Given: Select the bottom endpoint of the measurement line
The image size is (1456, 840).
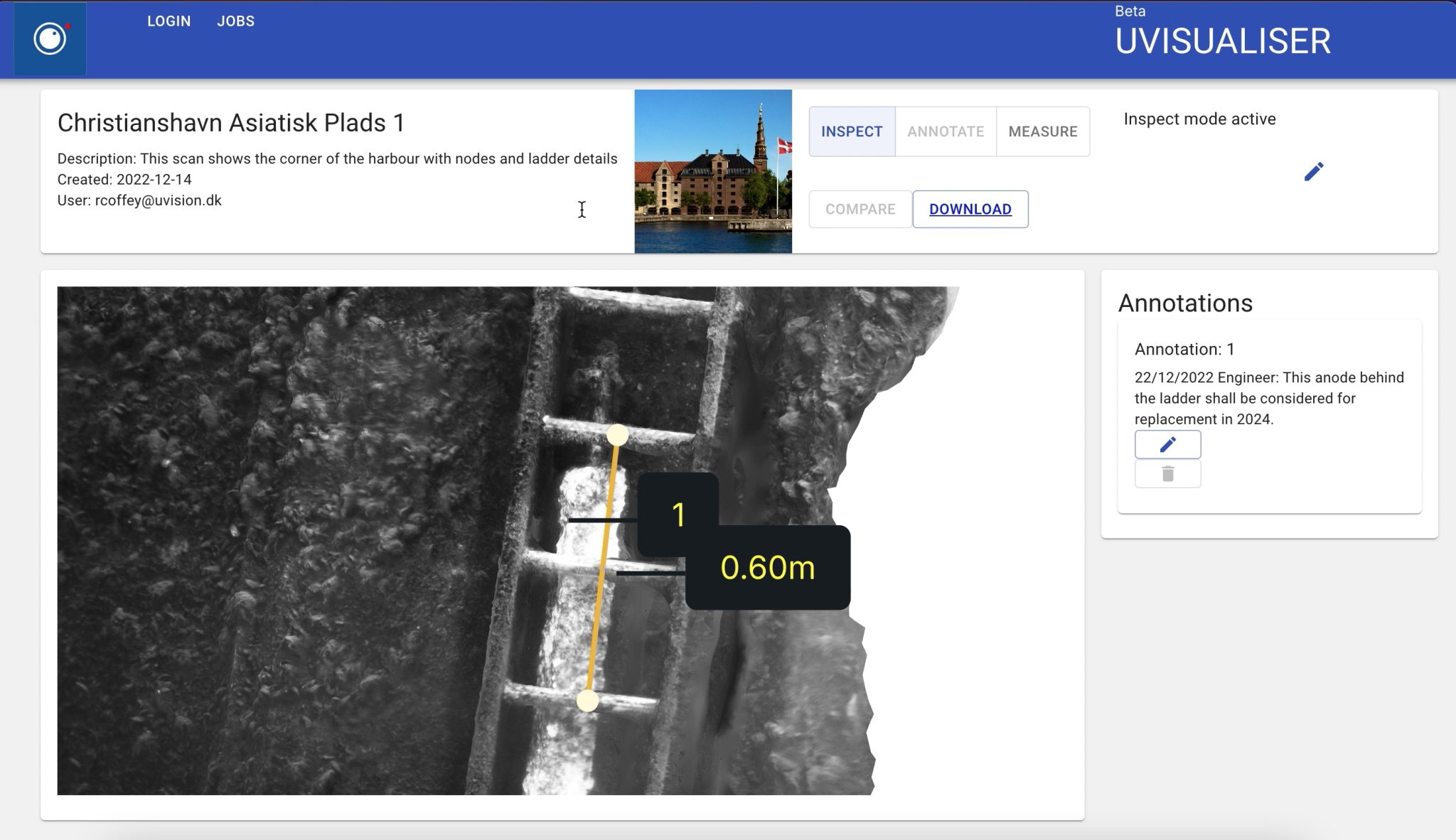Looking at the screenshot, I should (587, 703).
